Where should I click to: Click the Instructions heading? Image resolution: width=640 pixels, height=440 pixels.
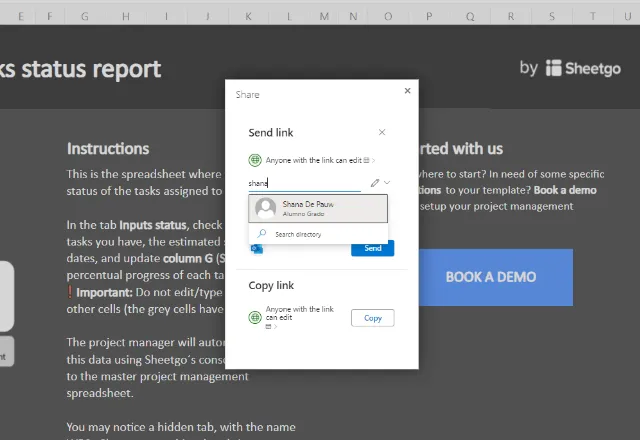[108, 149]
